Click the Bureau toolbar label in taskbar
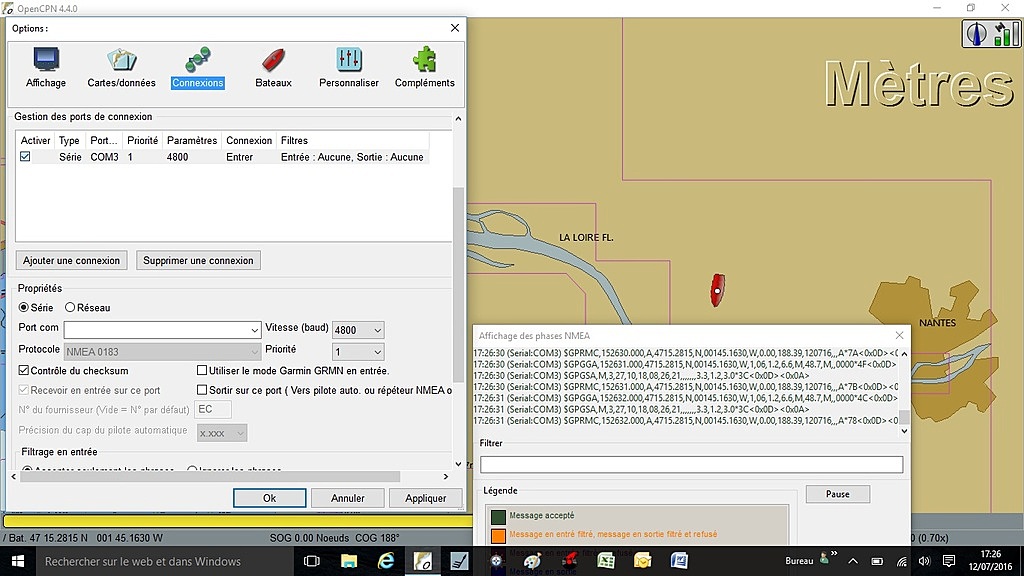1024x576 pixels. tap(799, 561)
